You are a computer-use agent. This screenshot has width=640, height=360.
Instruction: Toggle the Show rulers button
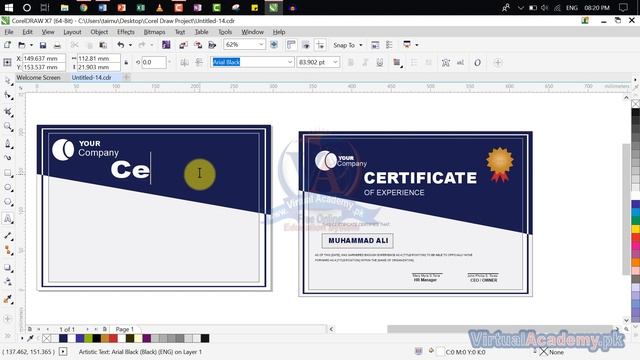[x=291, y=45]
